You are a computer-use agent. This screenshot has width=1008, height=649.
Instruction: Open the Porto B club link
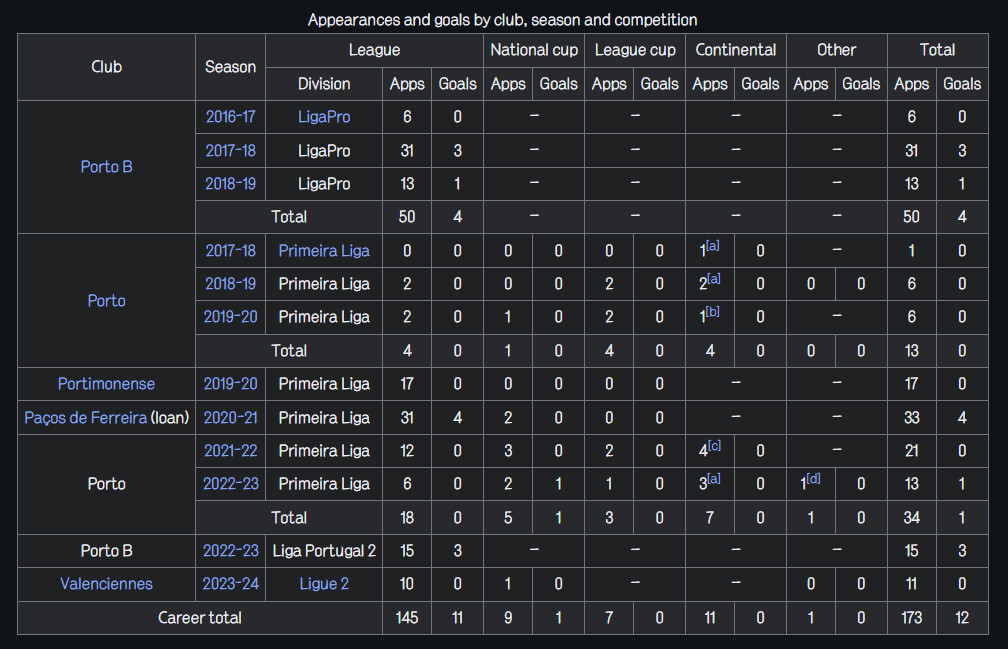[106, 167]
